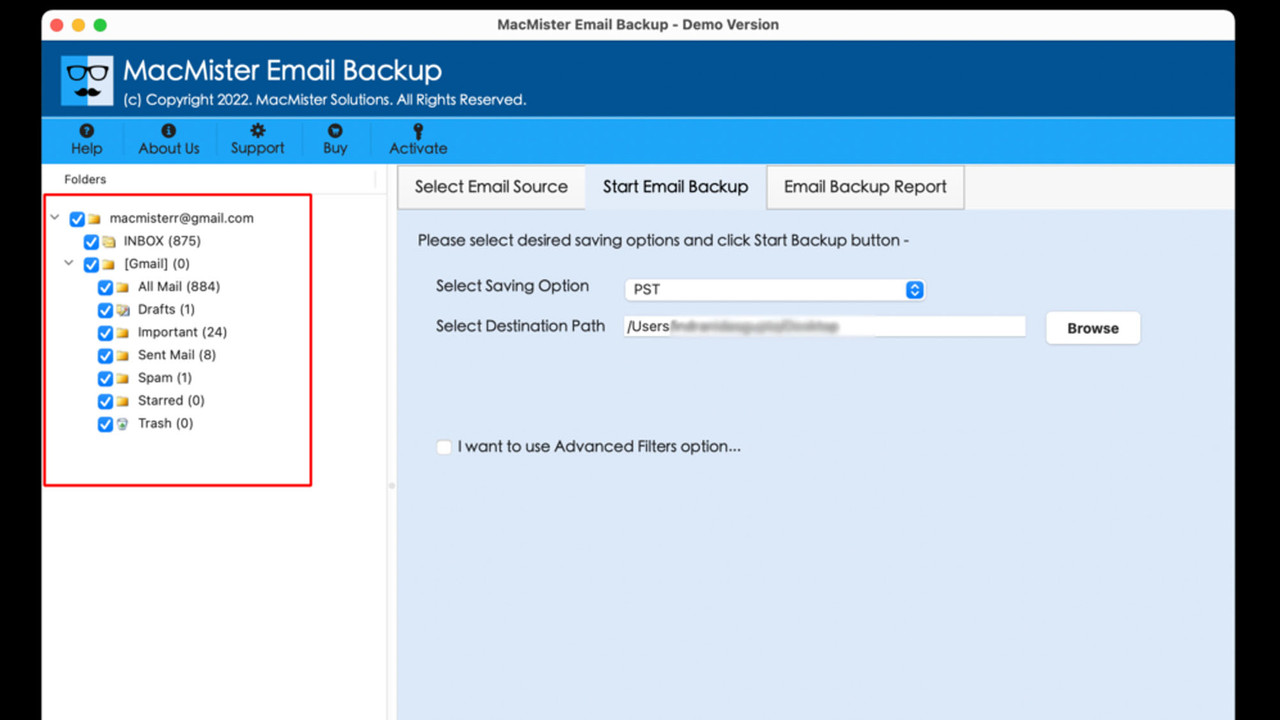Switch to Start Email Backup tab
The width and height of the screenshot is (1280, 720).
(675, 187)
